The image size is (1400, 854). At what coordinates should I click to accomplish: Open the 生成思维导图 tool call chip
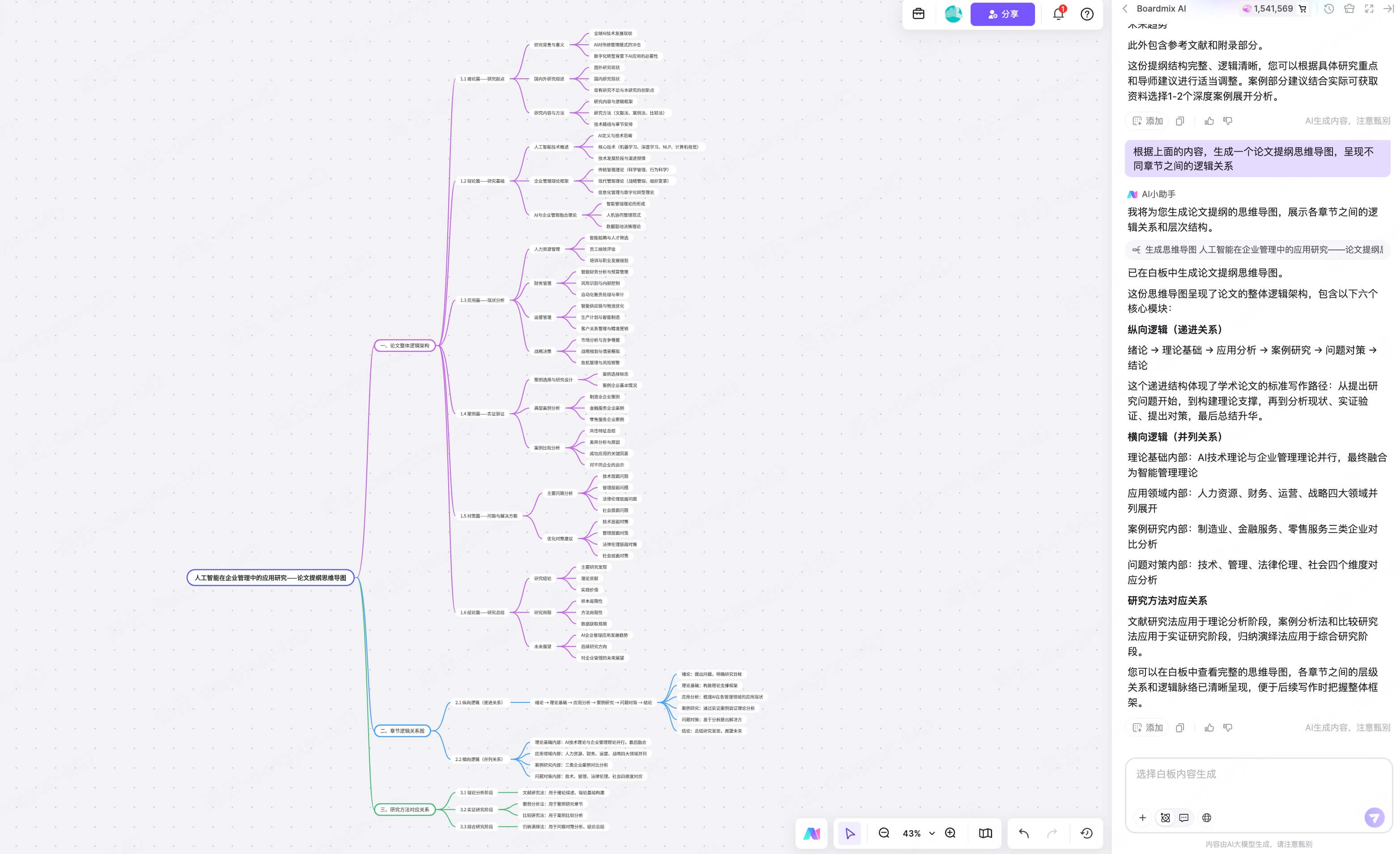coord(1257,249)
